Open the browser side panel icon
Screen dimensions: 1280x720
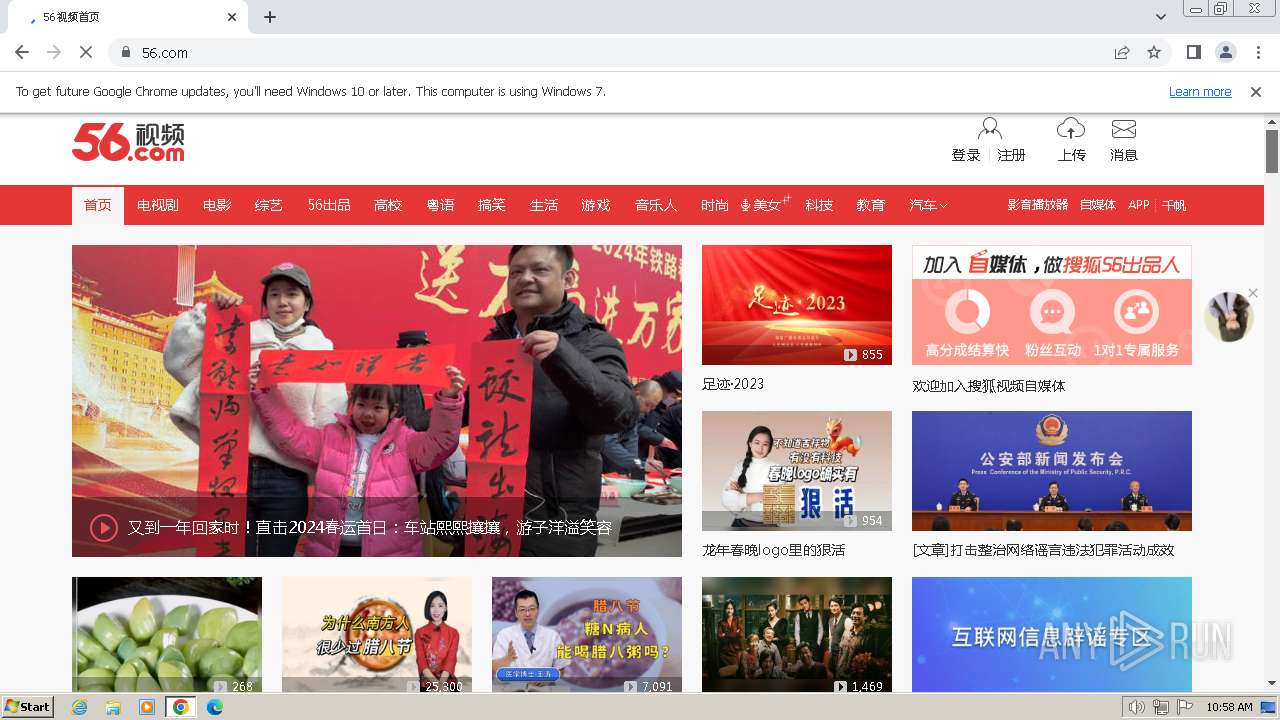1194,52
